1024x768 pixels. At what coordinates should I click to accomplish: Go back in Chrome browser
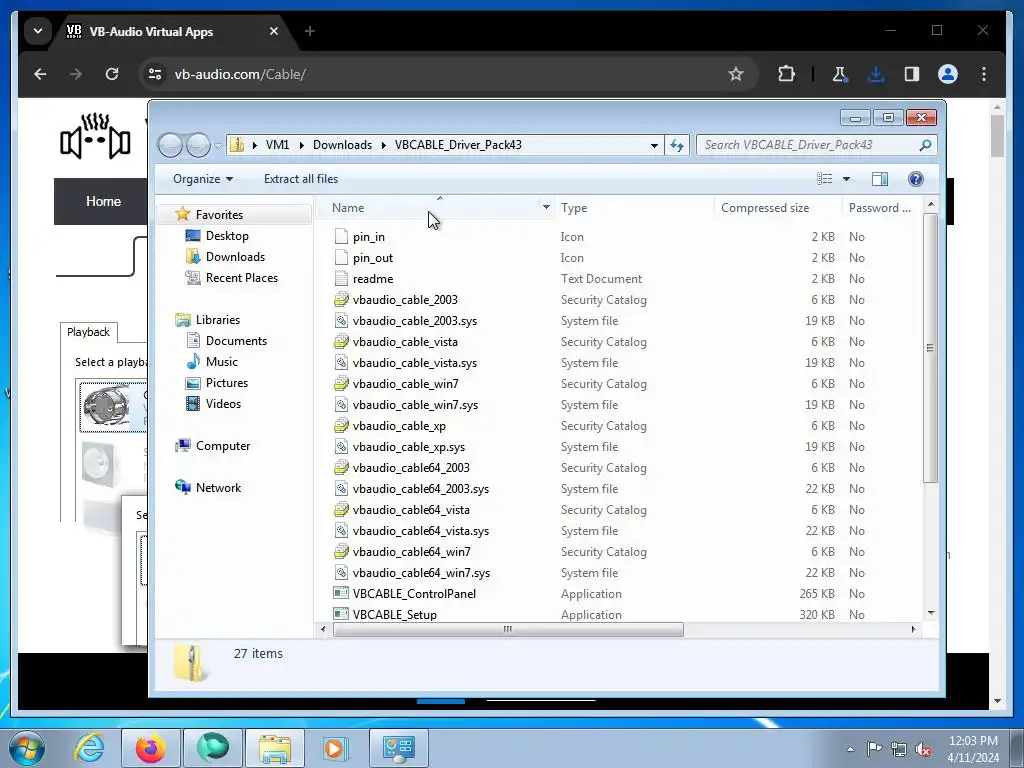click(x=40, y=74)
